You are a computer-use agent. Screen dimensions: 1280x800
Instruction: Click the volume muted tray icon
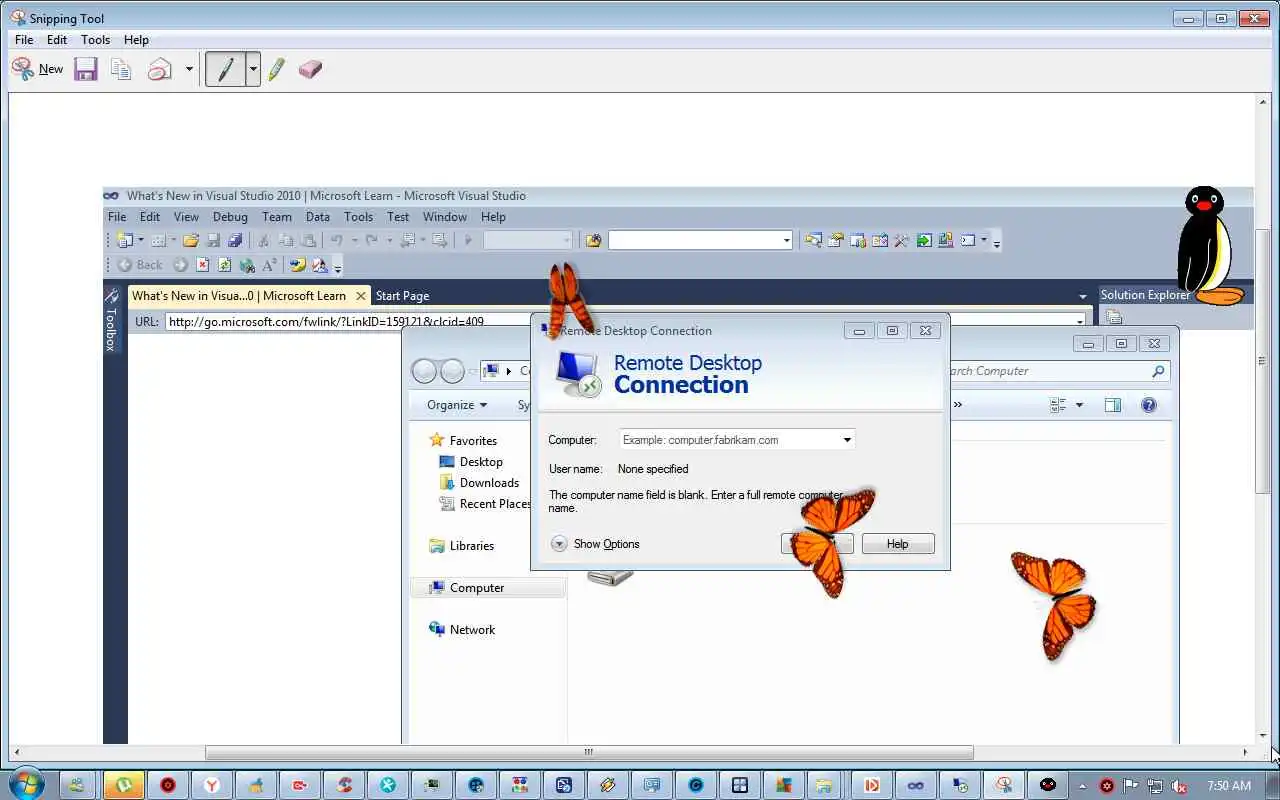1180,786
